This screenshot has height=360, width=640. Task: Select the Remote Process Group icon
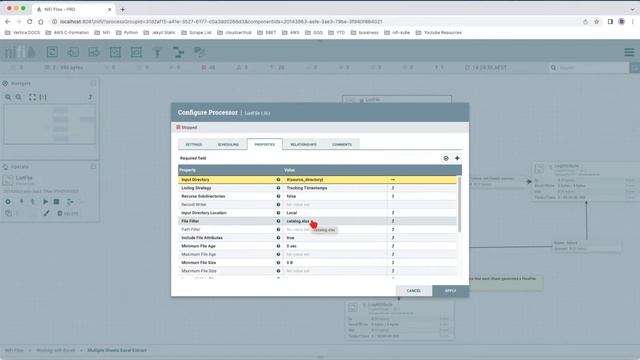coord(136,52)
